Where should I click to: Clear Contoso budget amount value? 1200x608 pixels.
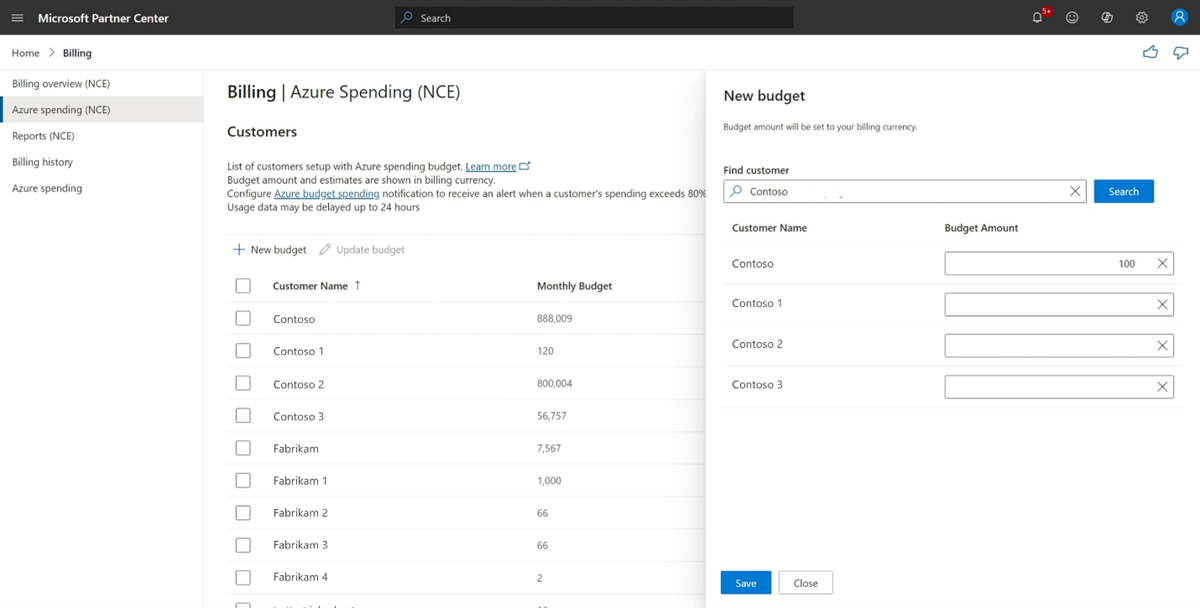[x=1162, y=264]
